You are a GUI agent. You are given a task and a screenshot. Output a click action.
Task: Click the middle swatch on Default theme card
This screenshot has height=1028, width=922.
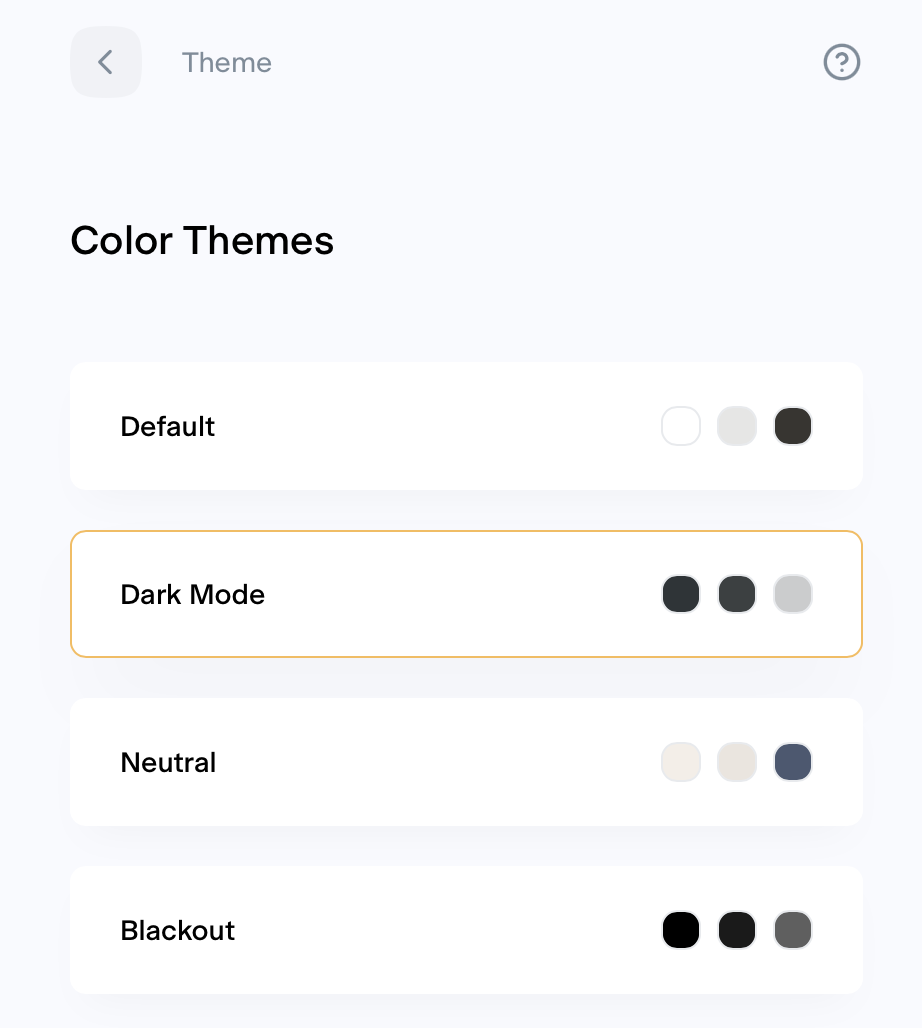737,426
